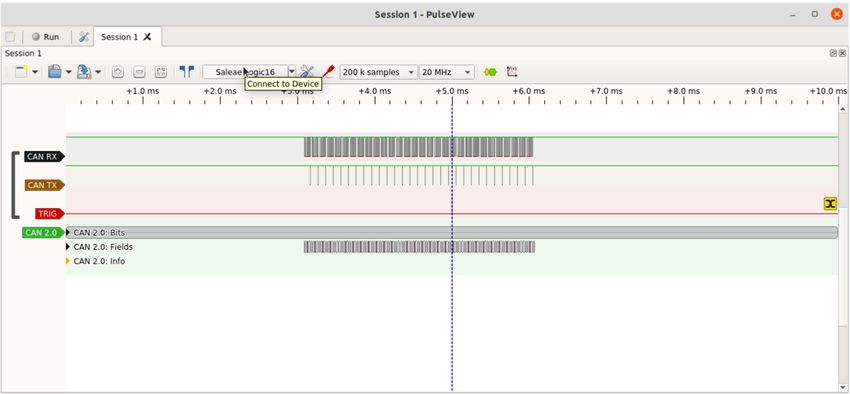Expand the CAN 2.0: Fields row
The width and height of the screenshot is (850, 394).
point(68,247)
